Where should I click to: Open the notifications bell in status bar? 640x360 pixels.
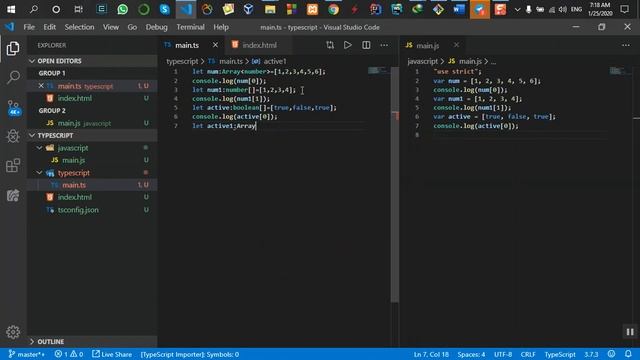(x=628, y=354)
